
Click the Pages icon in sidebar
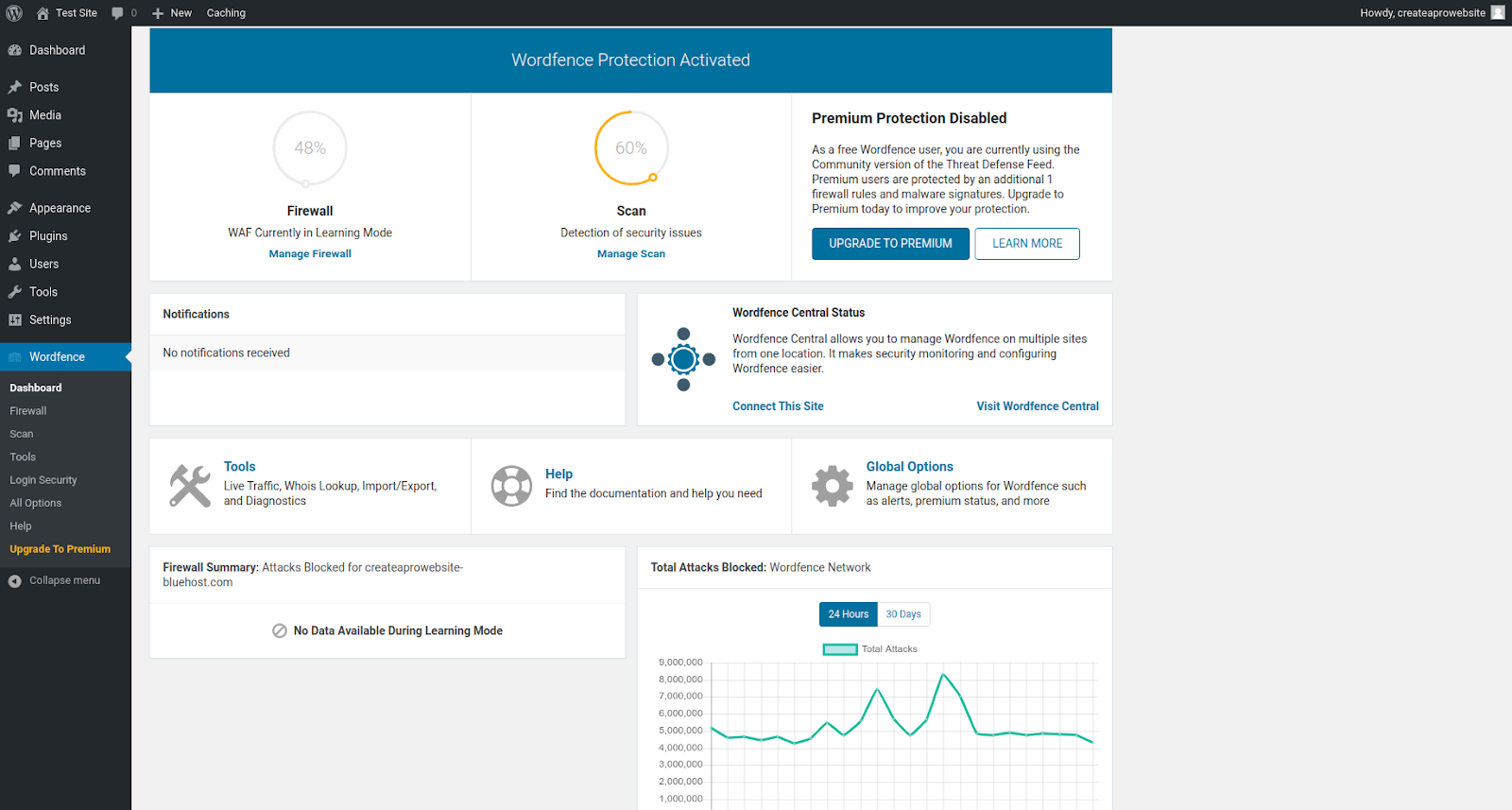[x=15, y=144]
